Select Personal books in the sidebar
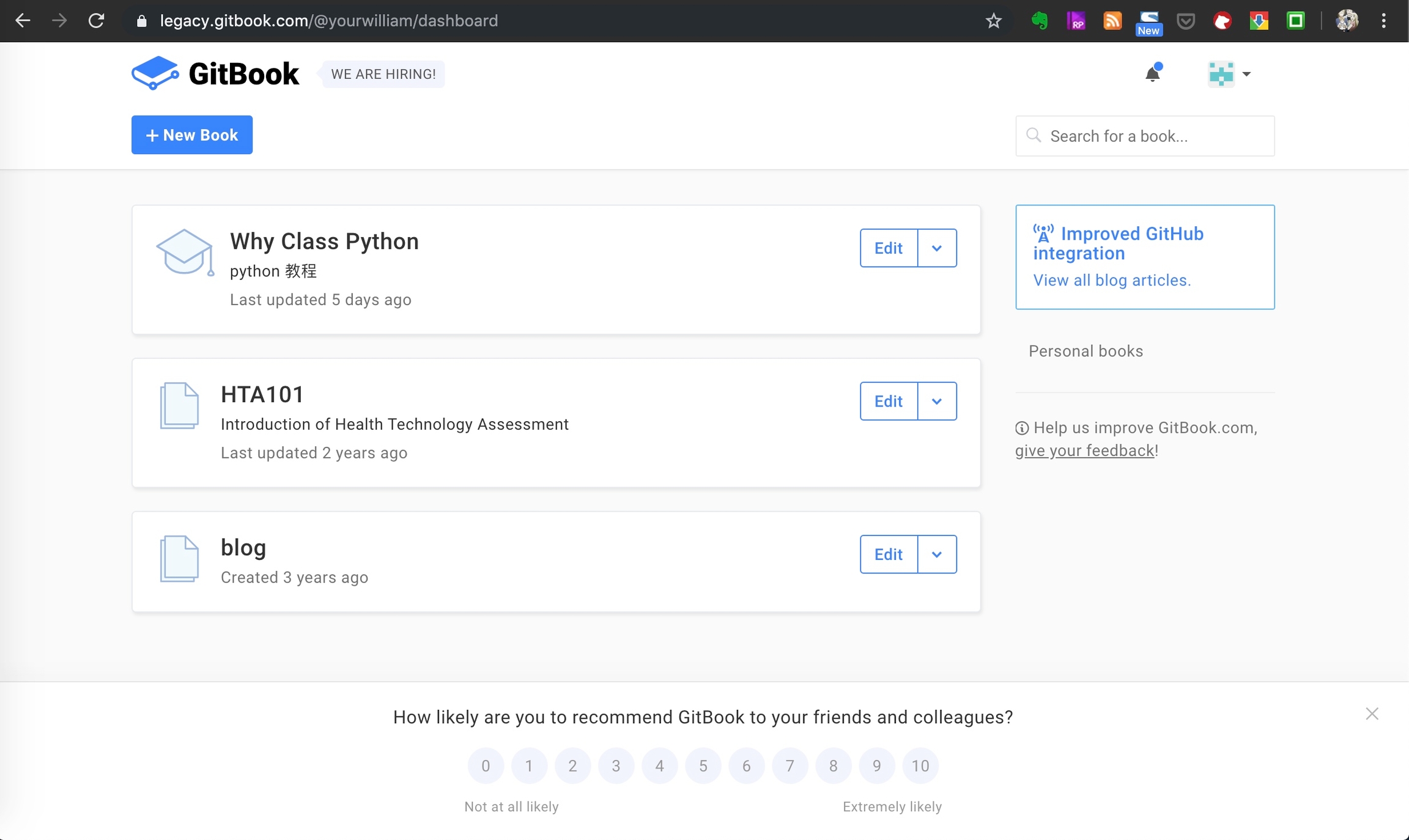The image size is (1409, 840). (x=1085, y=351)
